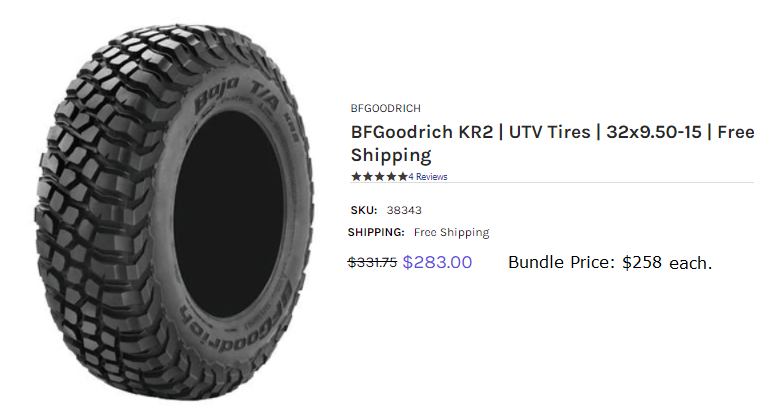Open the 4 Reviews link
Image resolution: width=777 pixels, height=419 pixels.
(428, 177)
